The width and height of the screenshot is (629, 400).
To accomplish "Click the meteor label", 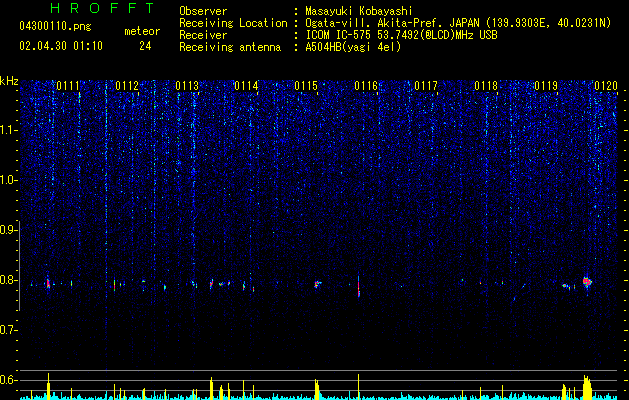I will (x=142, y=31).
